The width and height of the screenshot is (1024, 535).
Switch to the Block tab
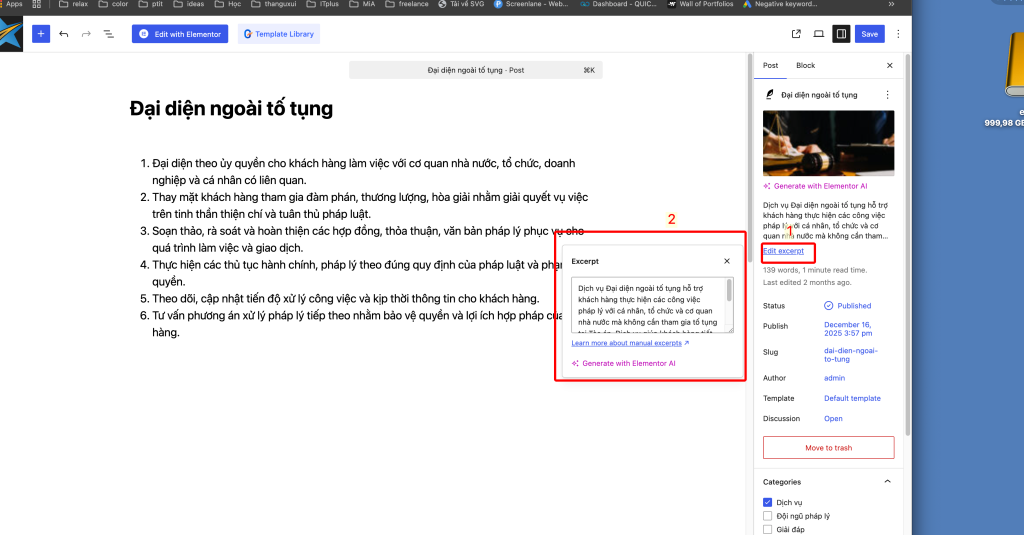(x=805, y=66)
